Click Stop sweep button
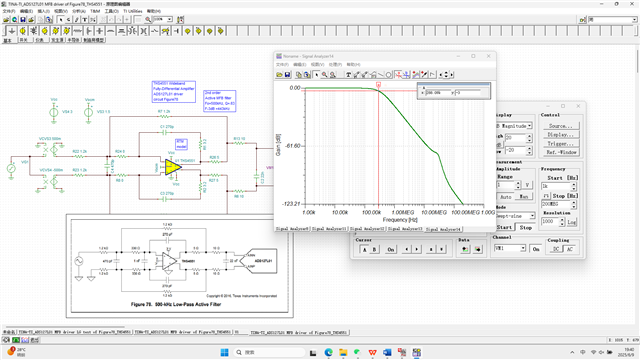 pos(526,227)
